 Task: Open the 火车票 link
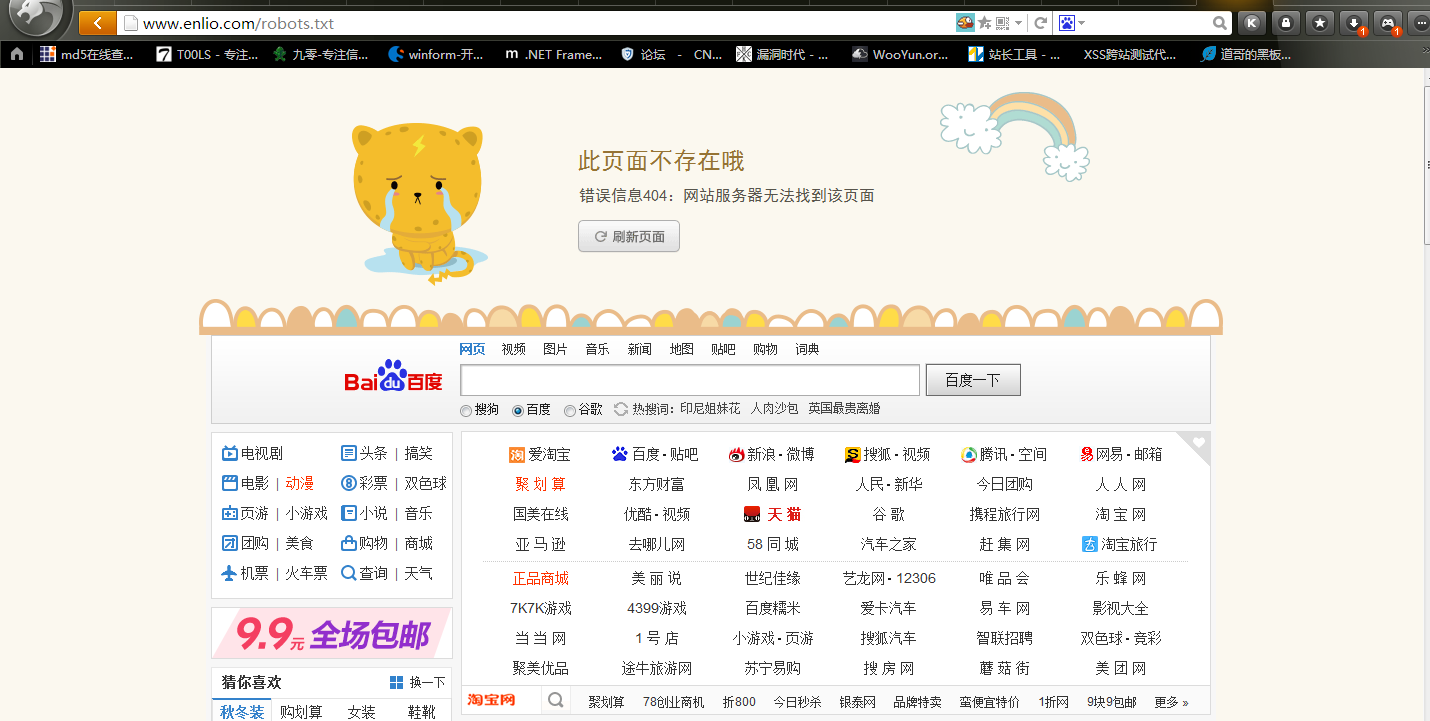[x=306, y=573]
